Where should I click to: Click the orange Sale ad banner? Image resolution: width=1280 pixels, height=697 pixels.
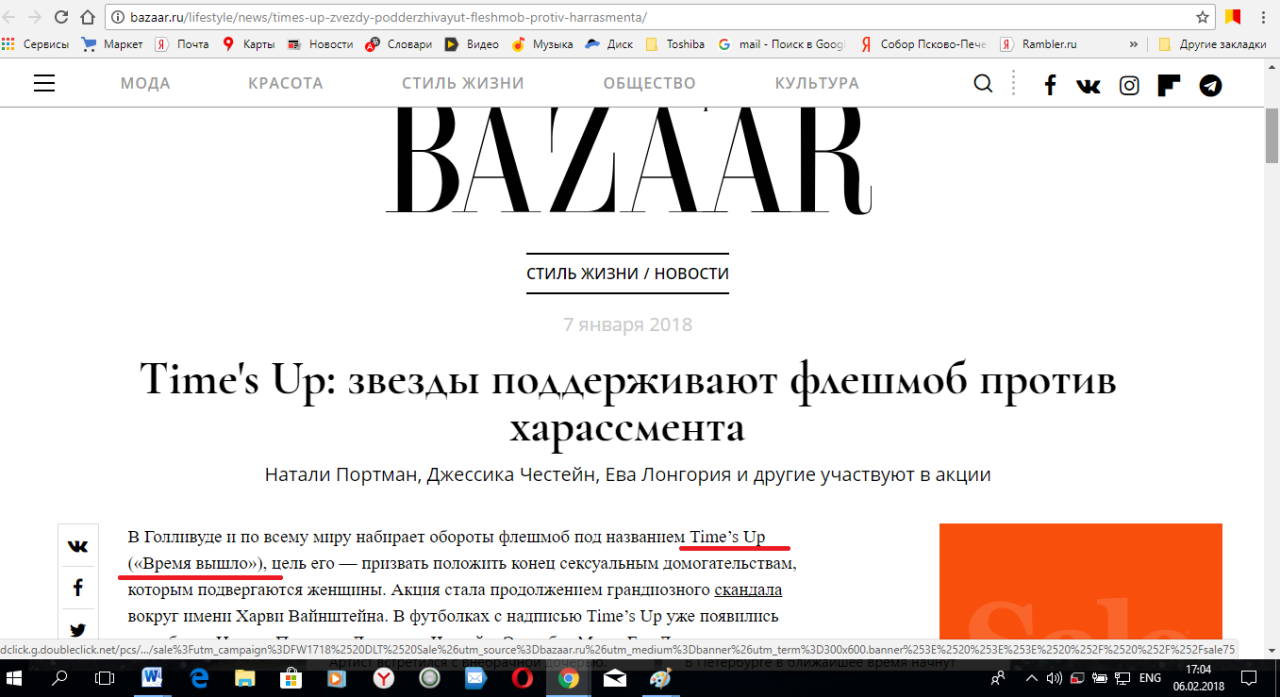[x=1081, y=582]
